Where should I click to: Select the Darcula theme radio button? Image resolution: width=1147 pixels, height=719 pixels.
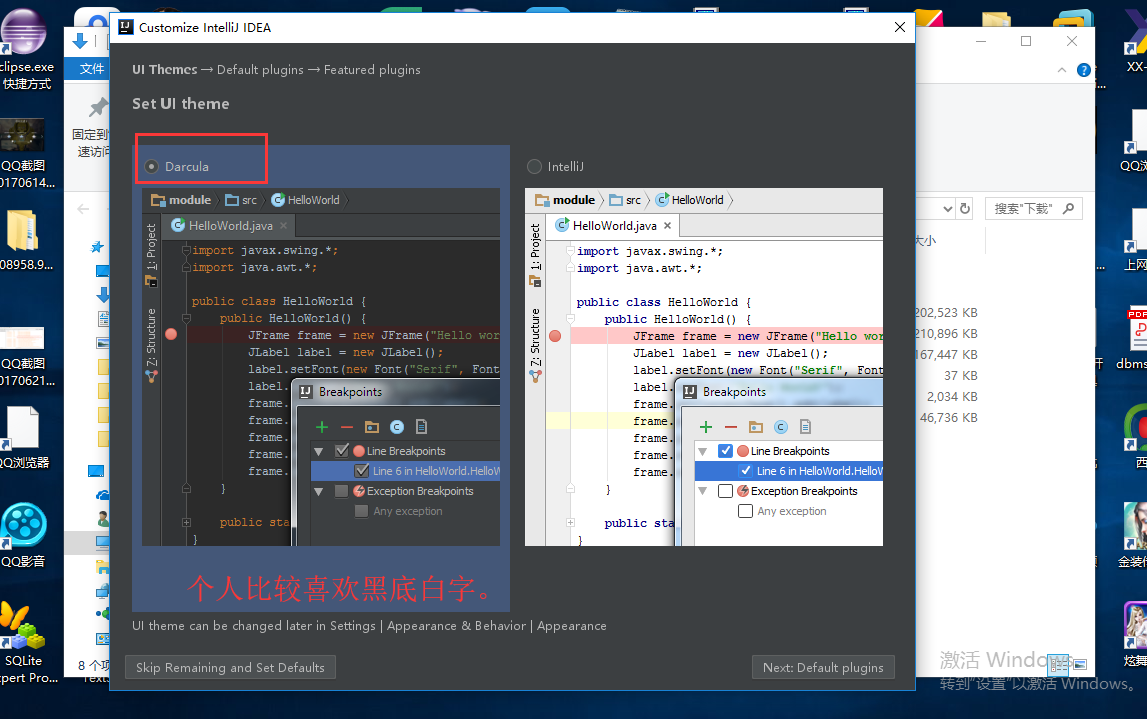click(x=151, y=167)
